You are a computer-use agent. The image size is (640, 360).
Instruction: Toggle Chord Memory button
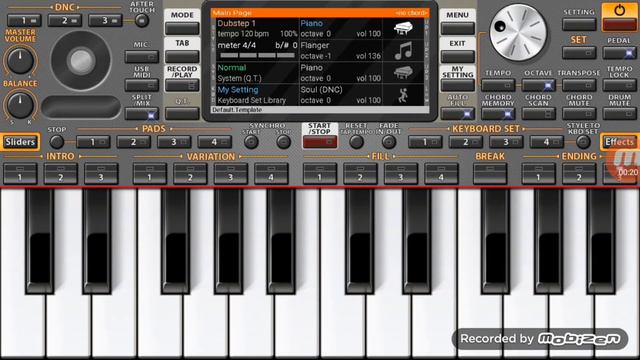498,114
